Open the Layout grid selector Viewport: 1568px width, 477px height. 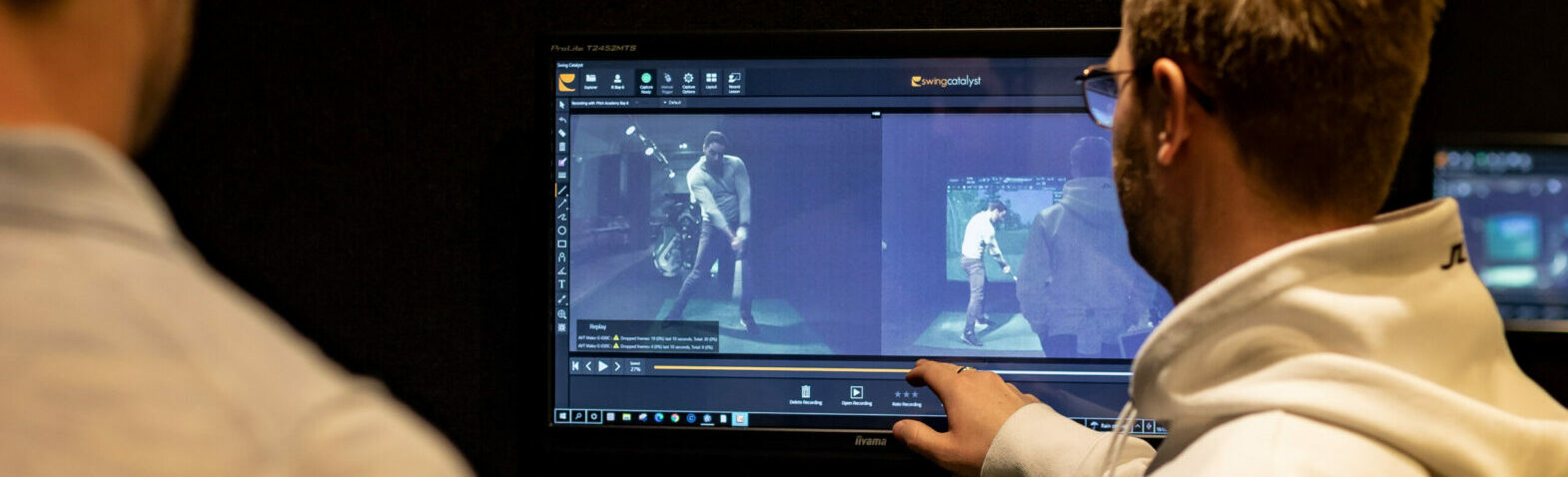point(711,81)
